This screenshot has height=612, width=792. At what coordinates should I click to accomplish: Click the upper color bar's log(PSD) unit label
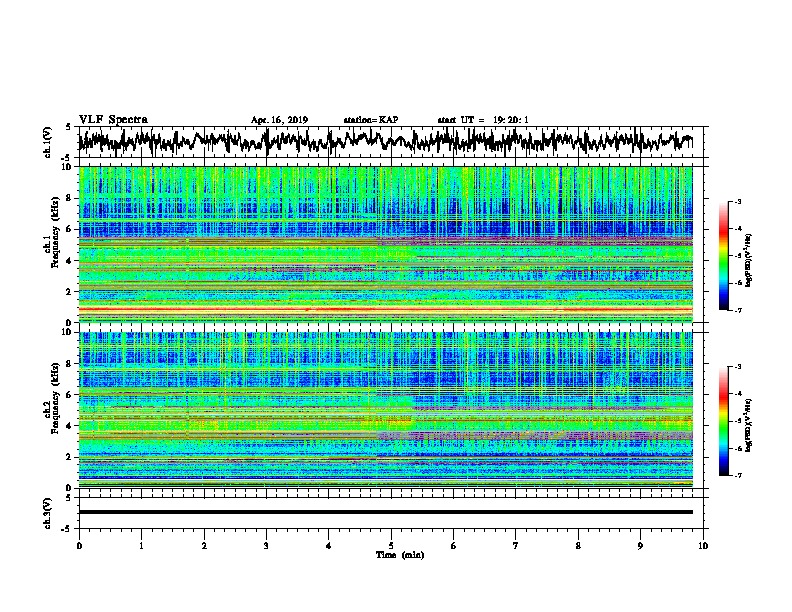pos(749,260)
